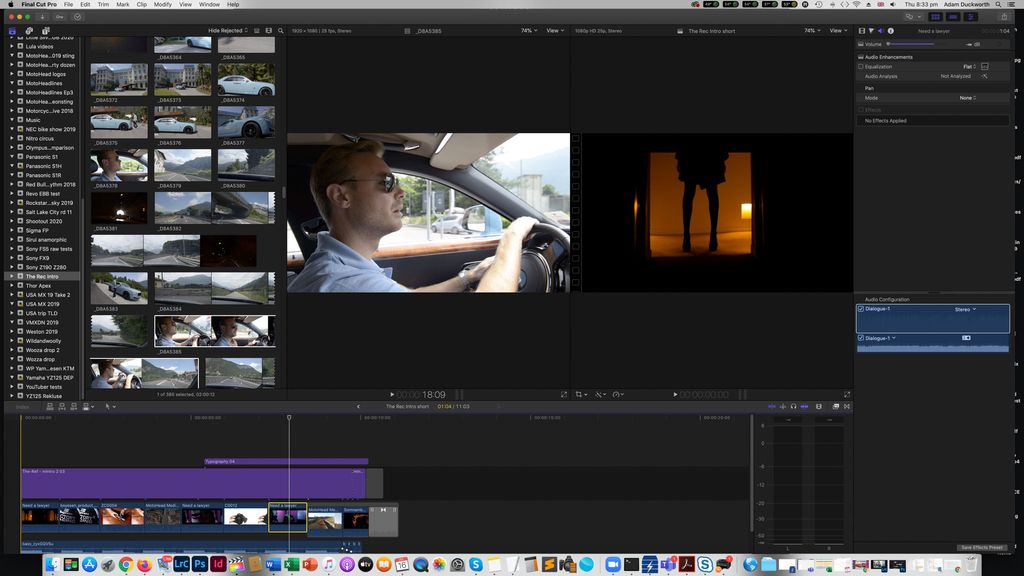Image resolution: width=1024 pixels, height=576 pixels.
Task: Click the Audio Analysis magic wand icon
Action: 984,76
